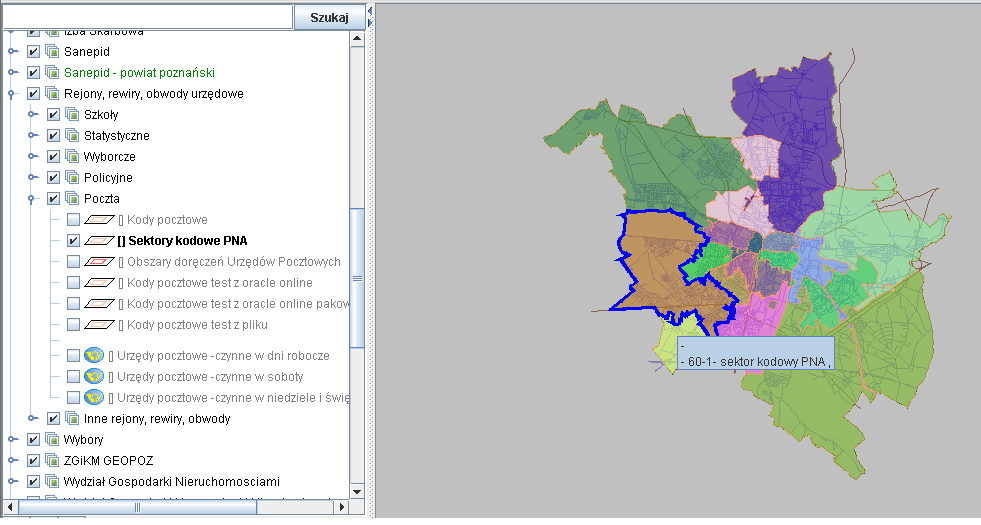Viewport: 981px width, 525px height.
Task: Enable the Kody pocztowe layer checkbox
Action: [73, 220]
